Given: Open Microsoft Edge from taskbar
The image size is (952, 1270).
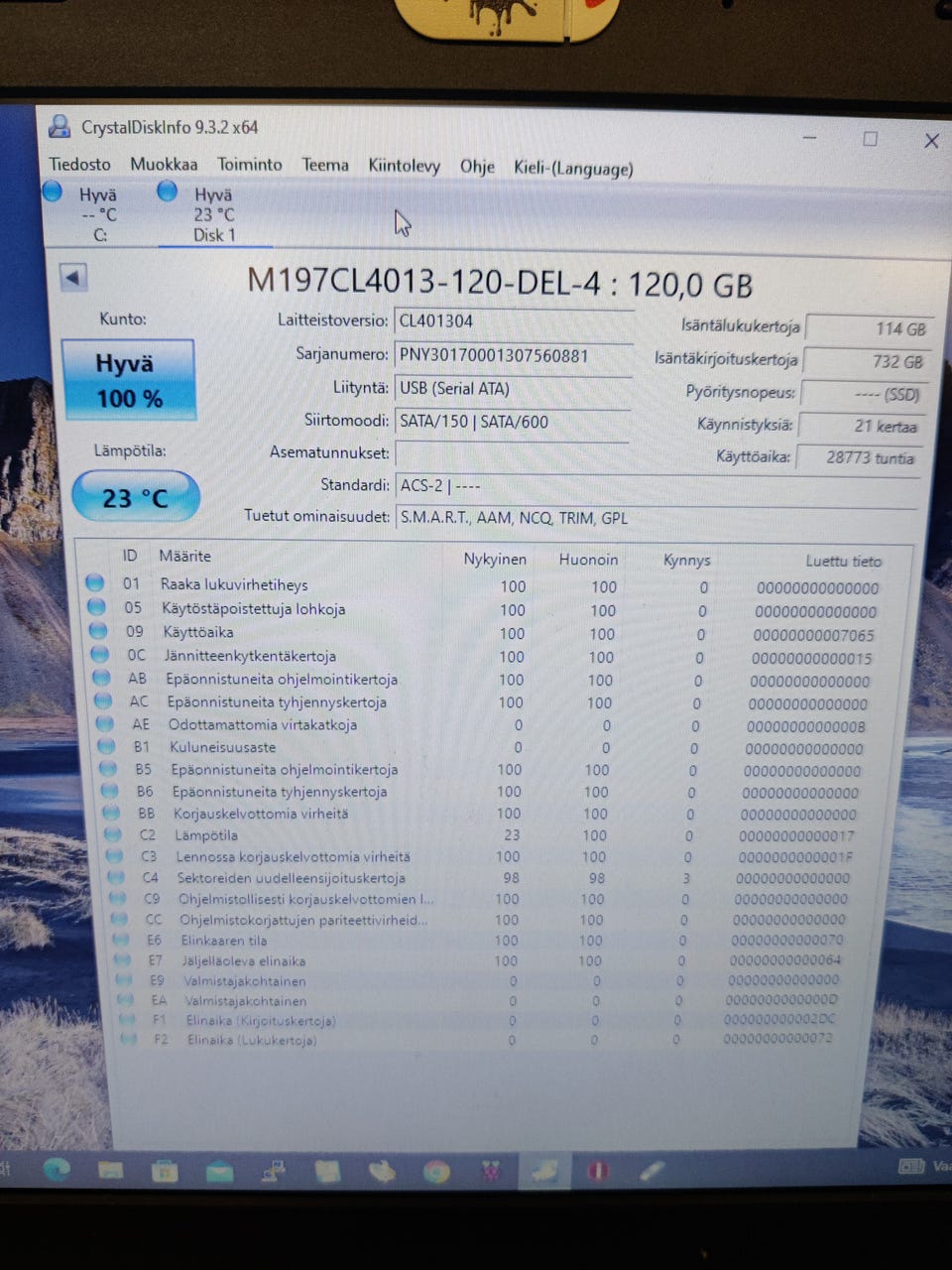Looking at the screenshot, I should point(56,1168).
